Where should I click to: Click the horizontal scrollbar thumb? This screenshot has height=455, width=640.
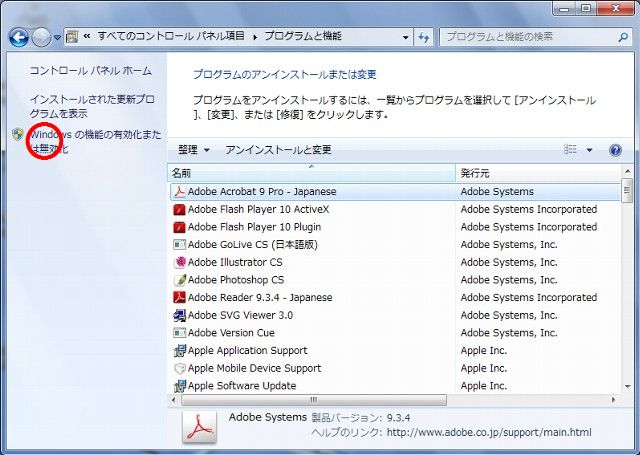coord(313,400)
